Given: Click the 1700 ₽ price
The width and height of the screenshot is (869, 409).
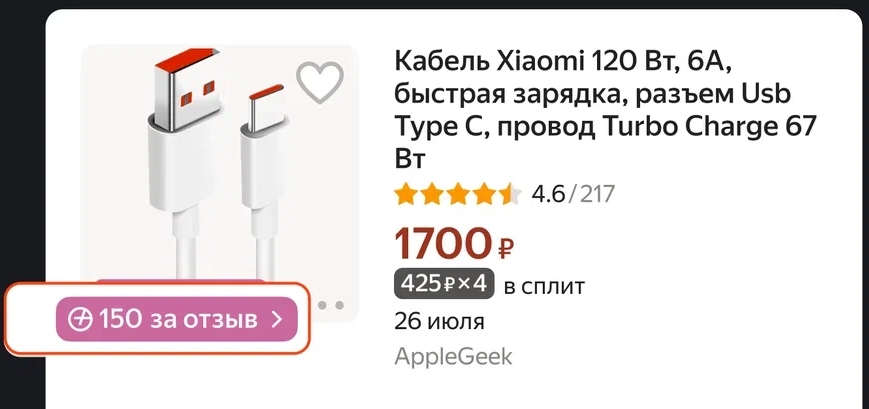Looking at the screenshot, I should click(x=454, y=244).
